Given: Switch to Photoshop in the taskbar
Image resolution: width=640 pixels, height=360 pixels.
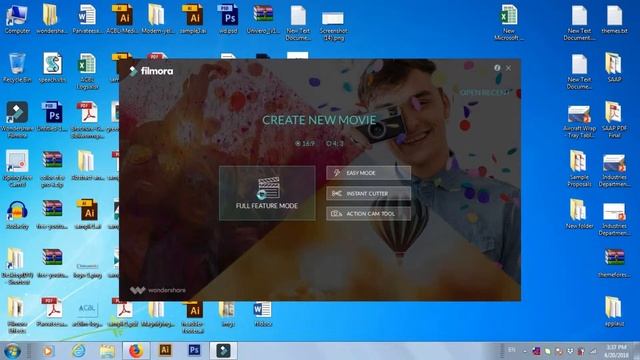Looking at the screenshot, I should [194, 351].
